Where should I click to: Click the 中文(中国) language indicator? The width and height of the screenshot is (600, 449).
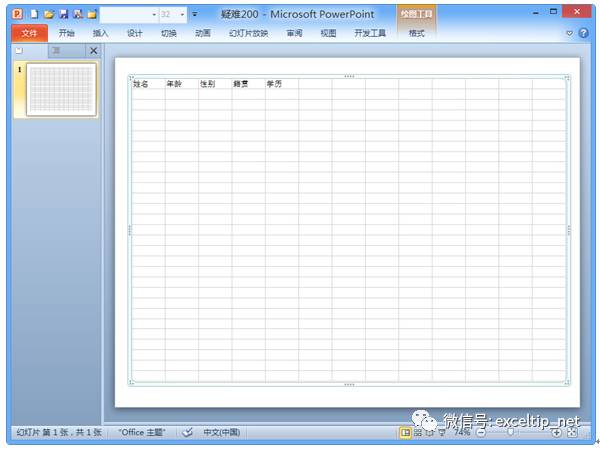[222, 433]
